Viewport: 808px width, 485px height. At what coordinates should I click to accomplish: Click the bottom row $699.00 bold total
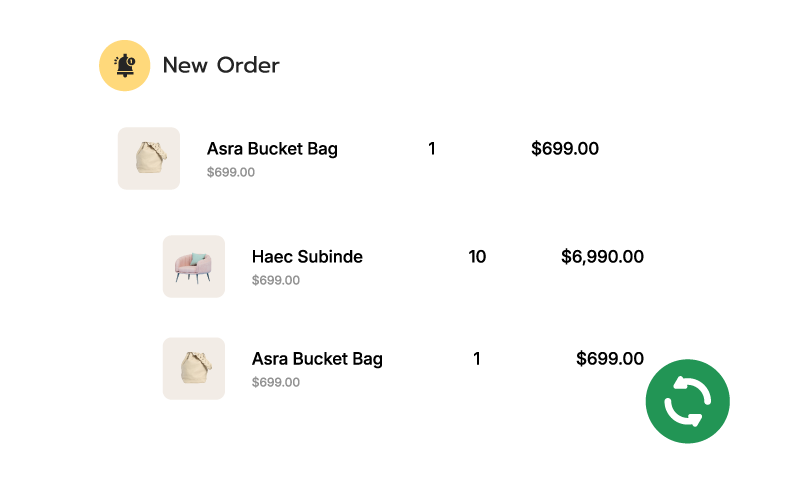[x=610, y=359]
